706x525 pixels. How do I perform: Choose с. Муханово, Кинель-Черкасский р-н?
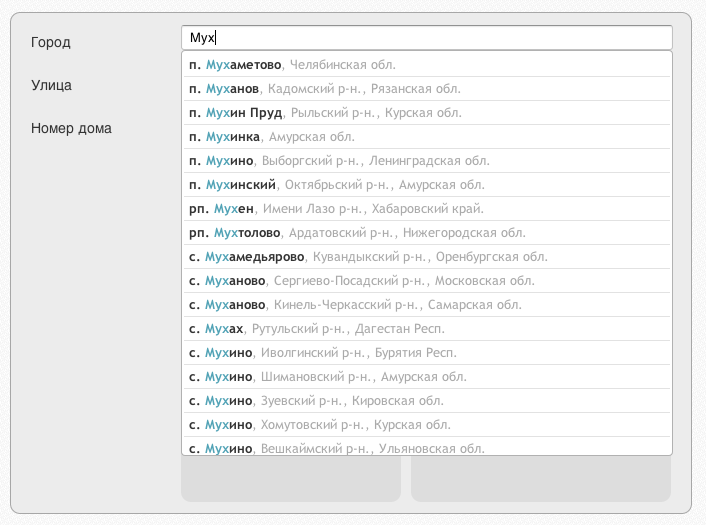(x=426, y=305)
